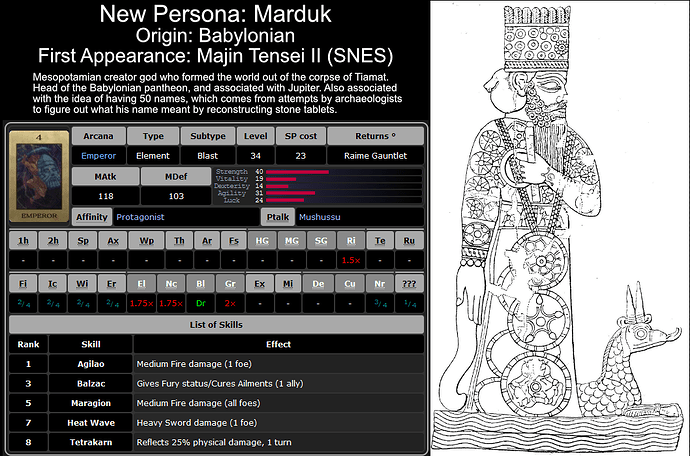The width and height of the screenshot is (690, 456).
Task: Click the Dr blast drain value
Action: click(x=201, y=303)
